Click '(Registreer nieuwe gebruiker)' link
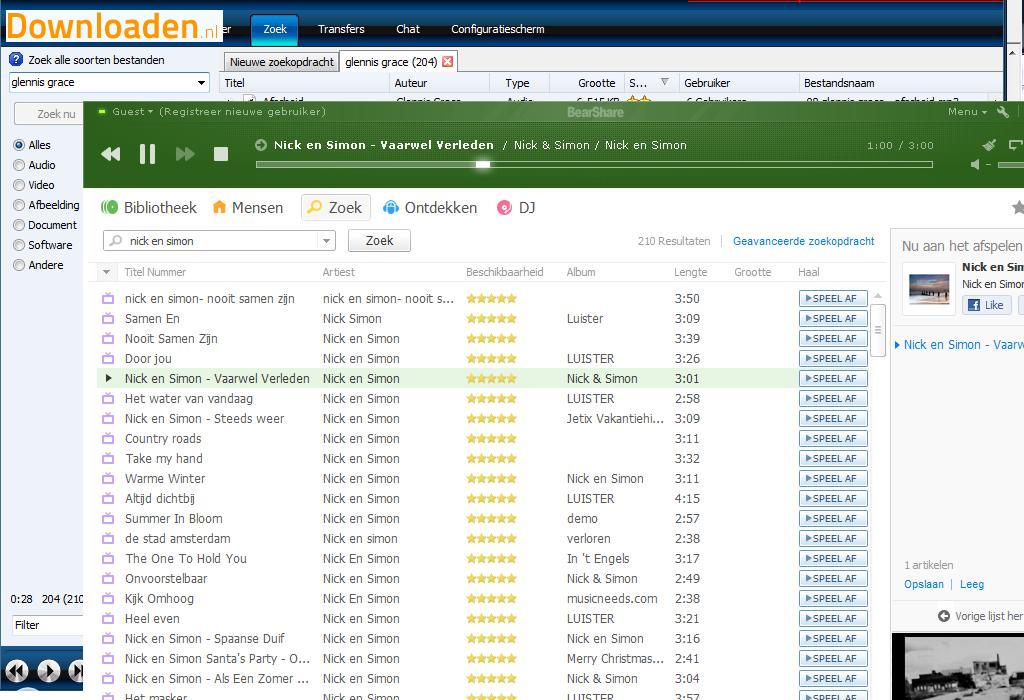Screen dimensions: 1024x700 pos(242,112)
